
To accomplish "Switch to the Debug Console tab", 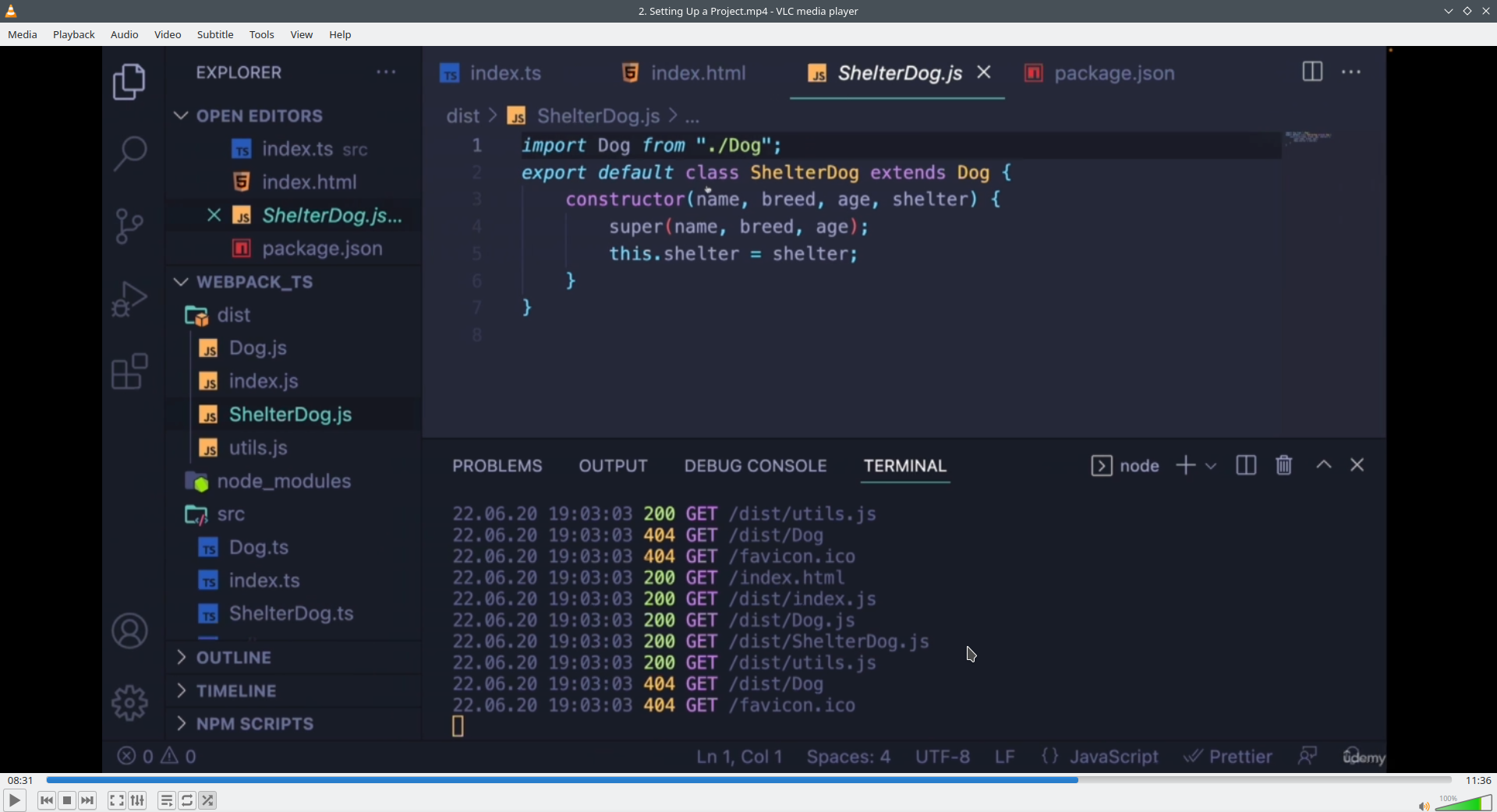I will [x=756, y=466].
